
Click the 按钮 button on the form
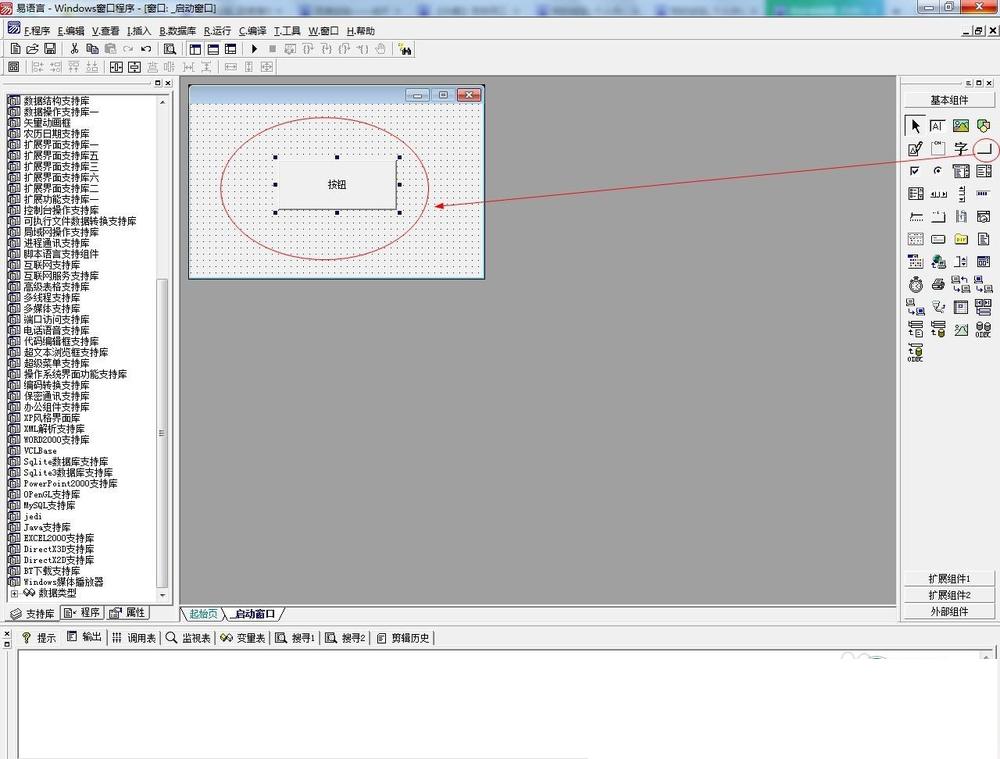pos(337,184)
